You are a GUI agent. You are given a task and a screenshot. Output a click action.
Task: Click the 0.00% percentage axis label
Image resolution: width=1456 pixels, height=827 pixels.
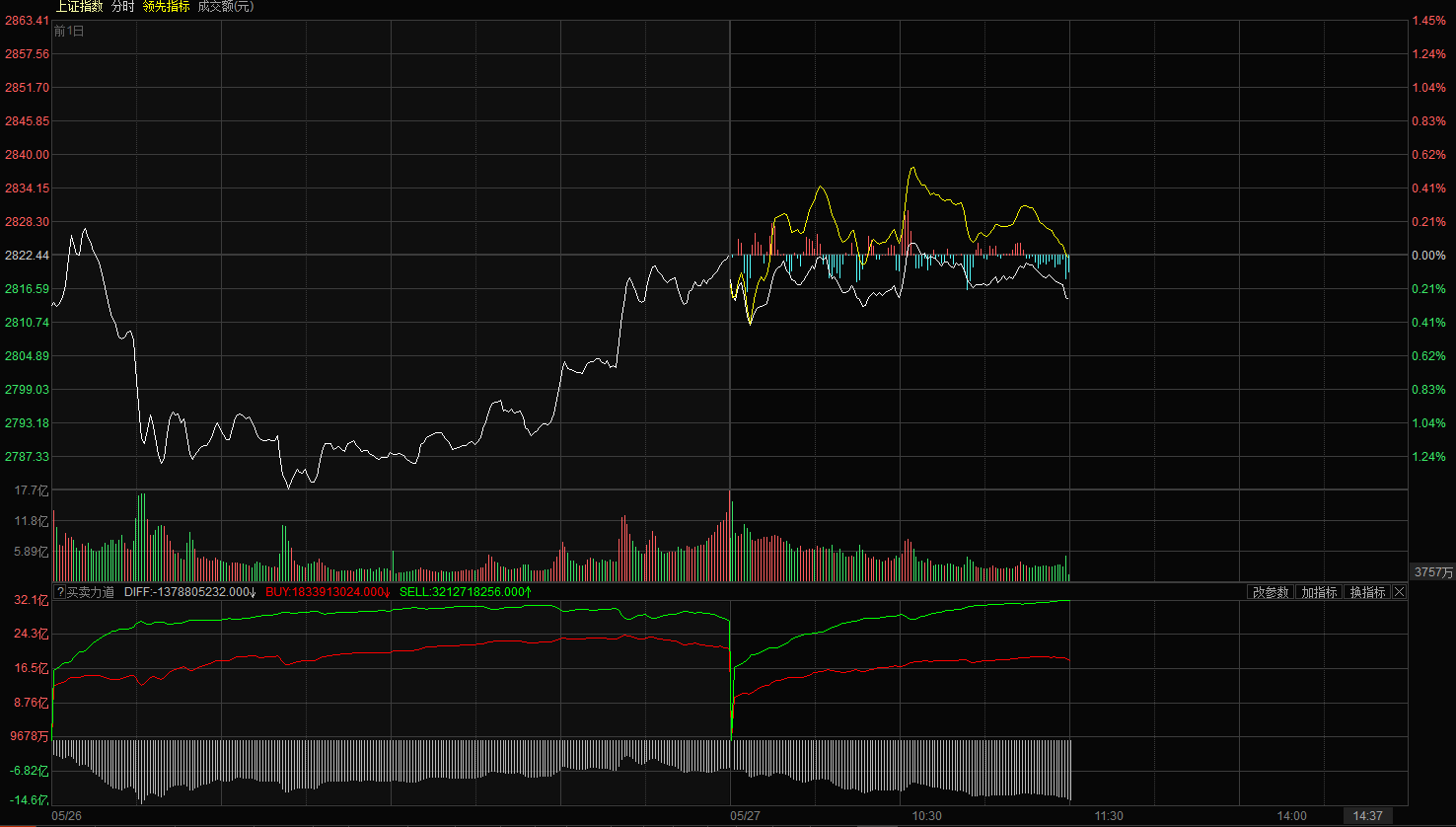(x=1428, y=256)
